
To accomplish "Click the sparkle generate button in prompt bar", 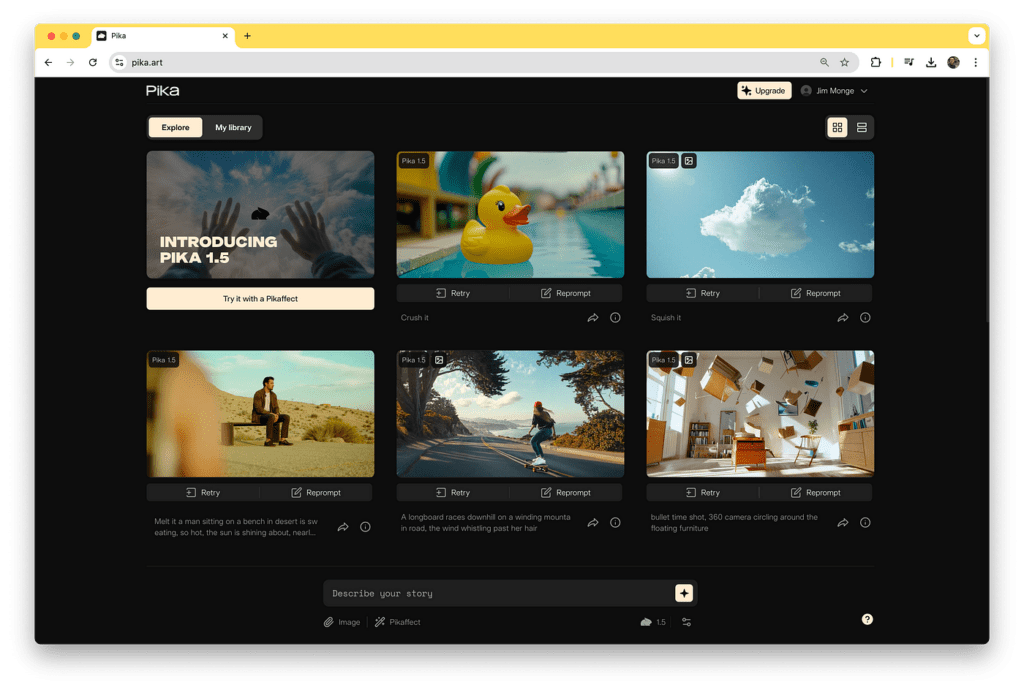I will click(684, 593).
